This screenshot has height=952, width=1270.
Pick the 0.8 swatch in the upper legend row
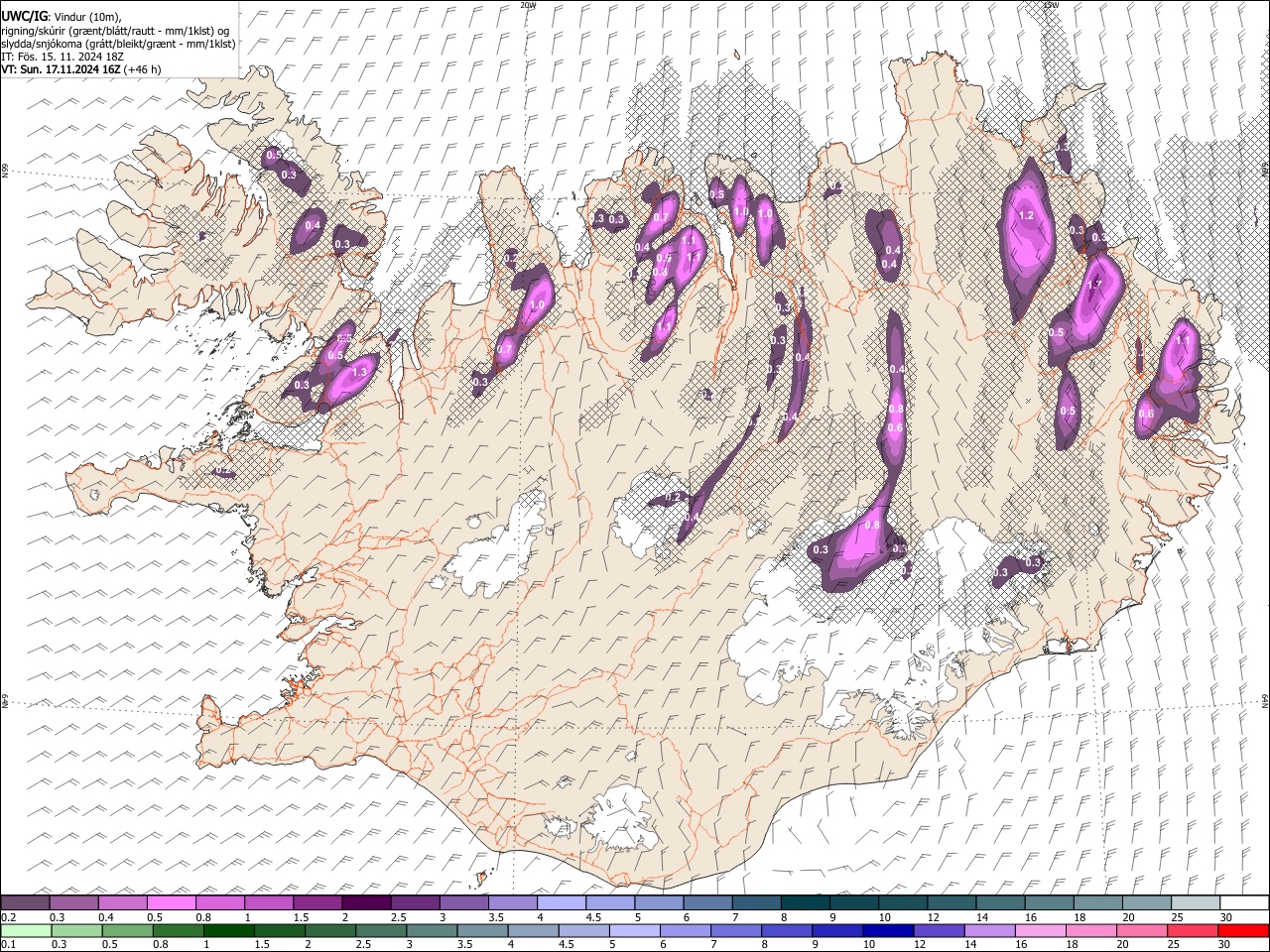pos(219,902)
